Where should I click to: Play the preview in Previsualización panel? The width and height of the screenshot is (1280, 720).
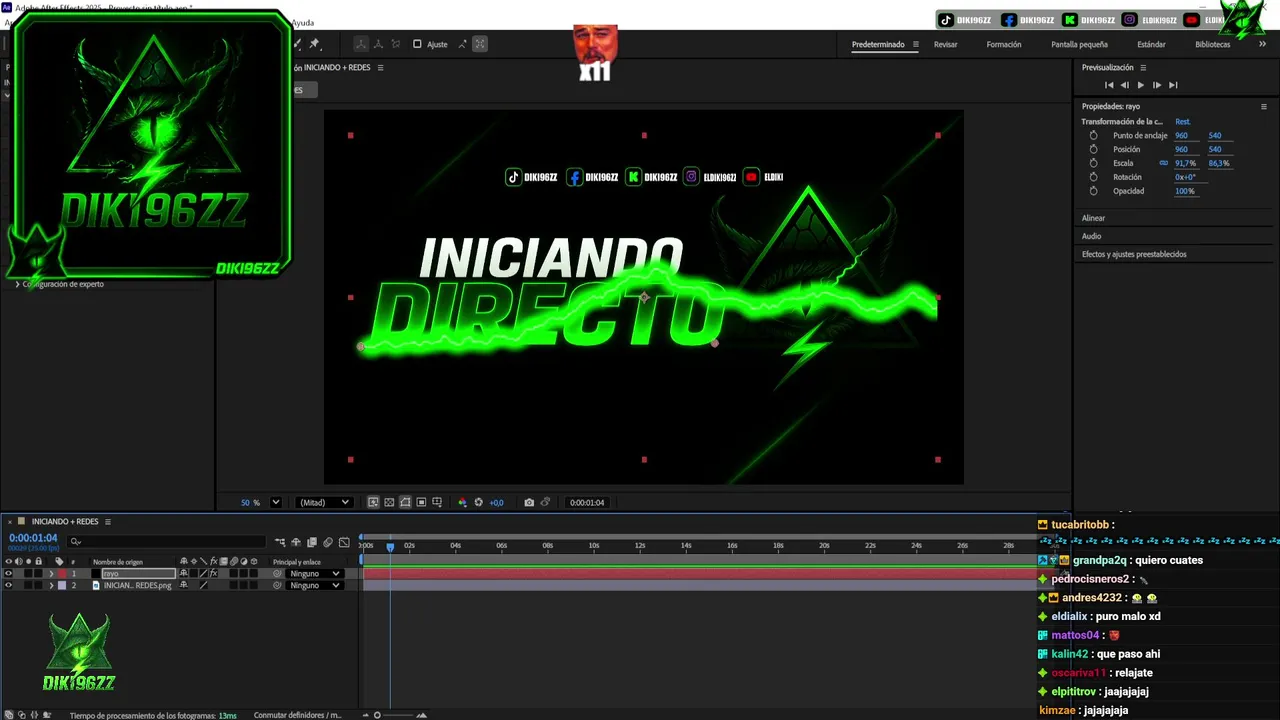click(1141, 85)
